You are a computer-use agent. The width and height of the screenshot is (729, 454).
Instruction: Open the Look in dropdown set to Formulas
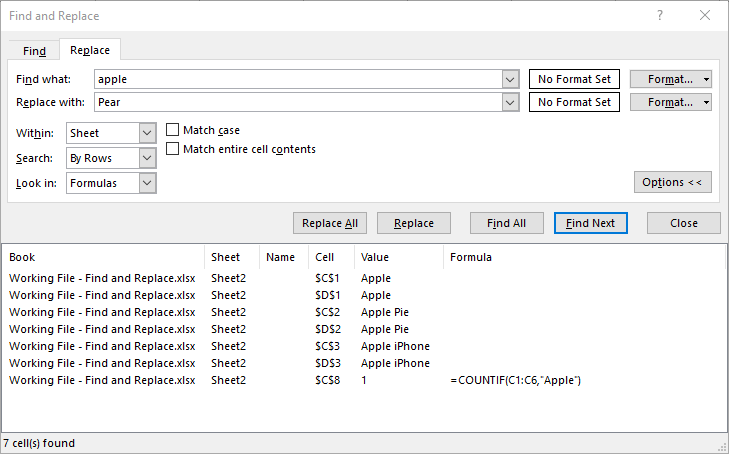click(148, 183)
